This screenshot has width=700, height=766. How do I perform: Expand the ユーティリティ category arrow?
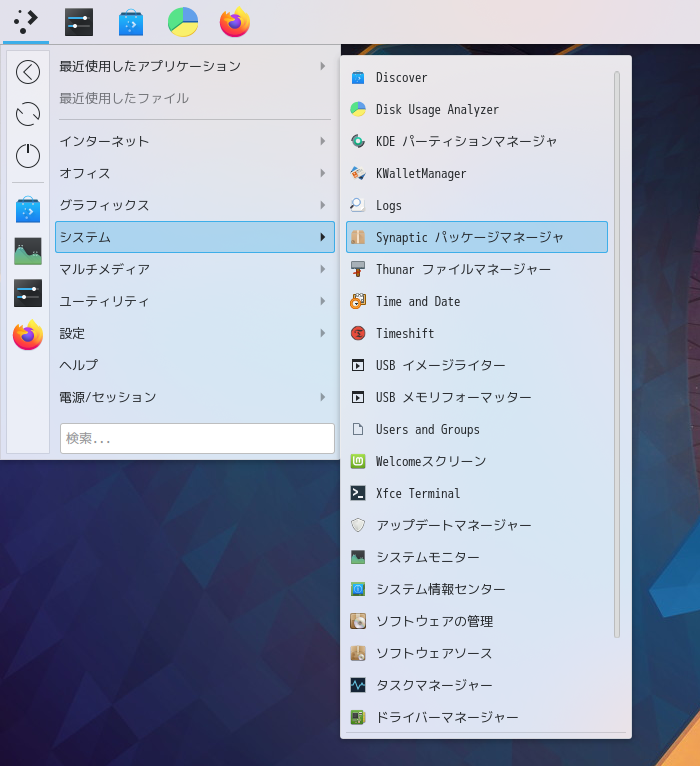pyautogui.click(x=322, y=301)
